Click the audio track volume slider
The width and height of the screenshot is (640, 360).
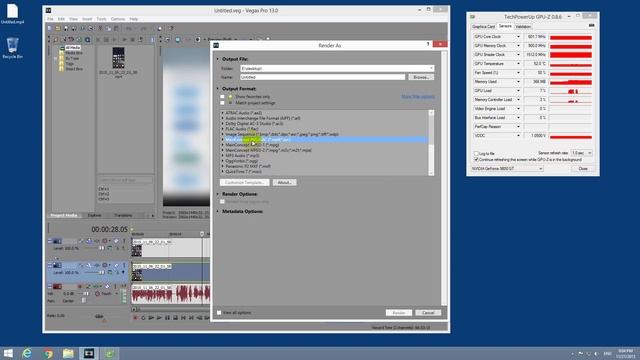pos(82,293)
